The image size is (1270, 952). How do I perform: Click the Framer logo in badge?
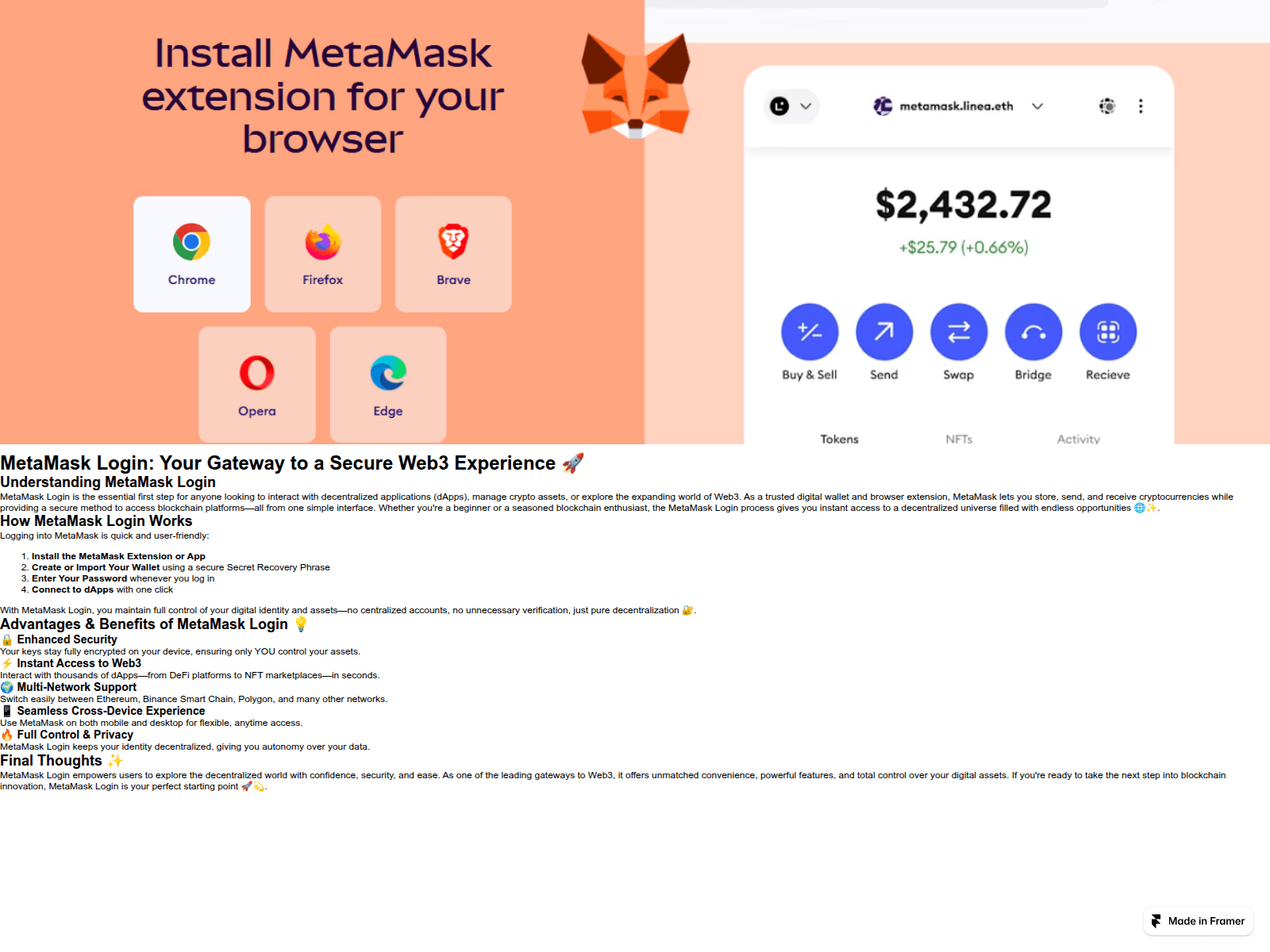pos(1156,921)
